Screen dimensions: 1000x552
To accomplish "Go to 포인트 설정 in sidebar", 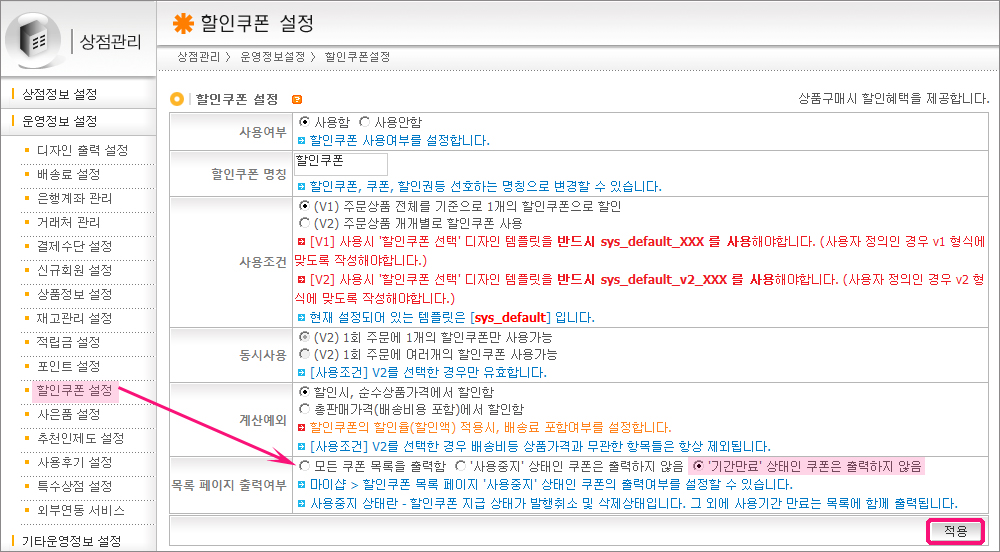I will coord(67,366).
